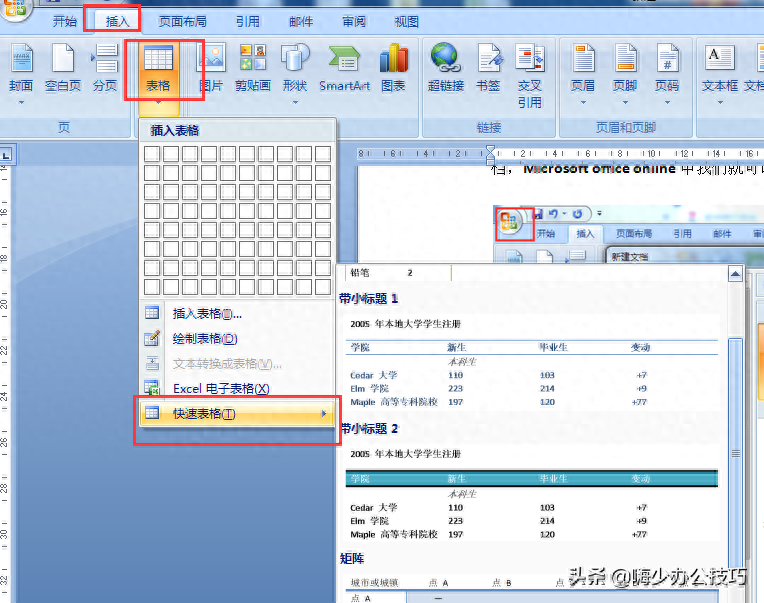This screenshot has width=764, height=603.
Task: Open the 审阅 review tab
Action: point(353,21)
